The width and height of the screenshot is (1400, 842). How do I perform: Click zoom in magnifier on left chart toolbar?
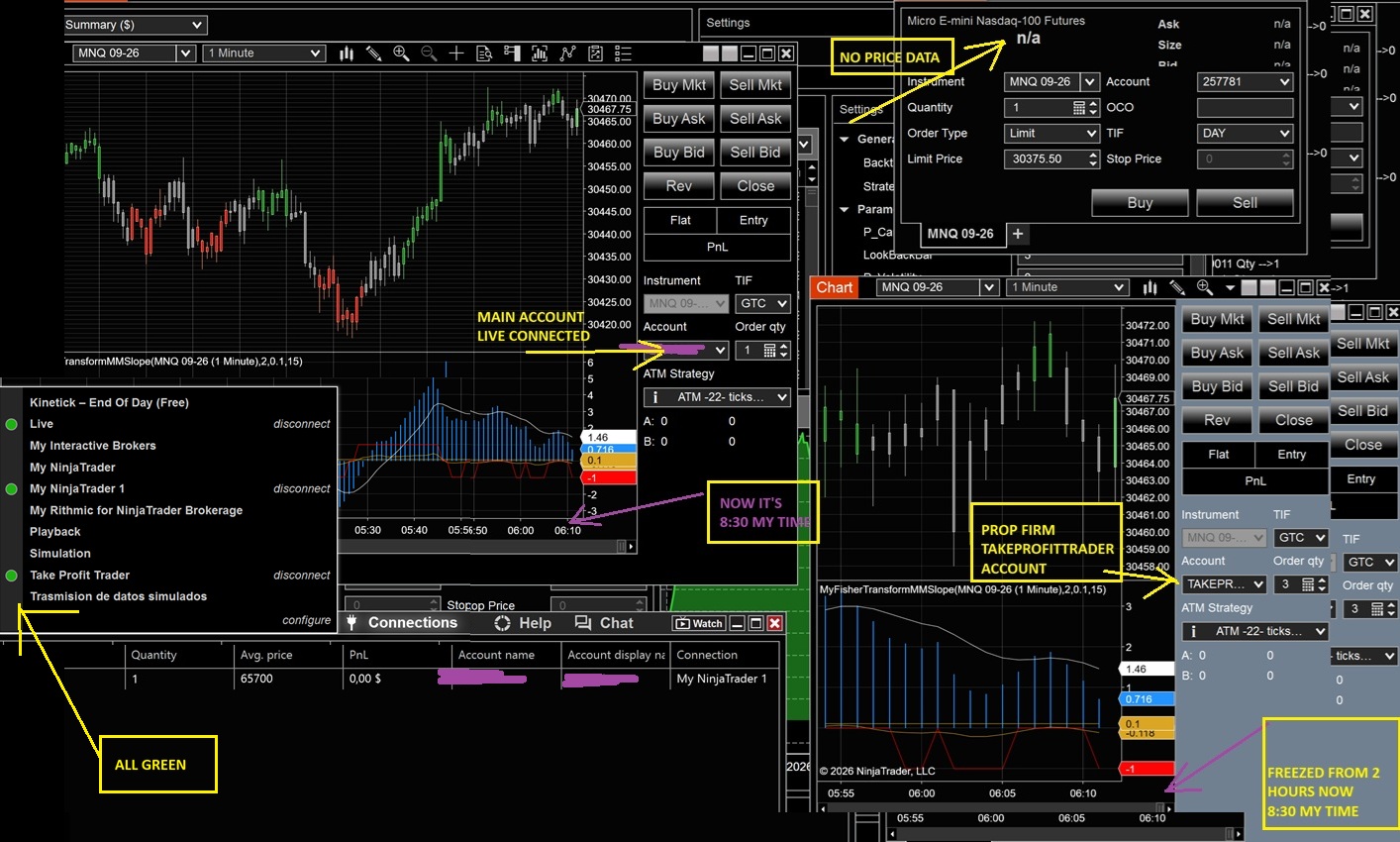pos(401,53)
